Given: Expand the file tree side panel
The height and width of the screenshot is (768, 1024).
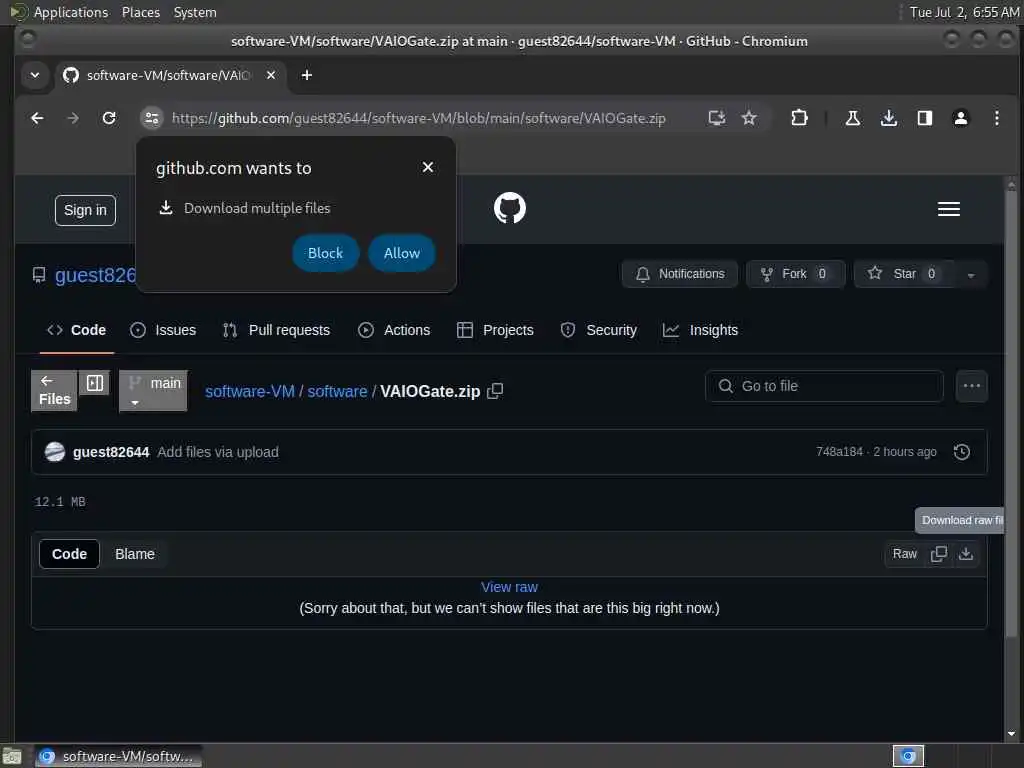Looking at the screenshot, I should (95, 383).
